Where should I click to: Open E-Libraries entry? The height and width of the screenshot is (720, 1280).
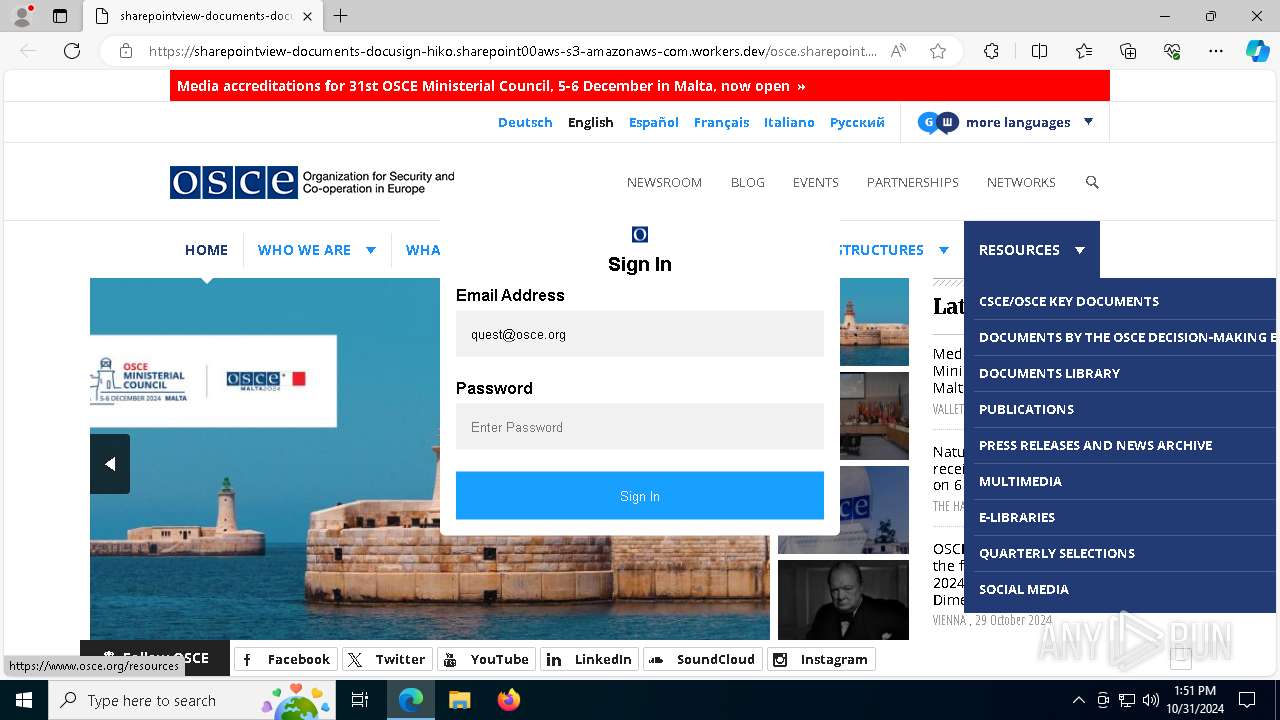click(x=1017, y=517)
